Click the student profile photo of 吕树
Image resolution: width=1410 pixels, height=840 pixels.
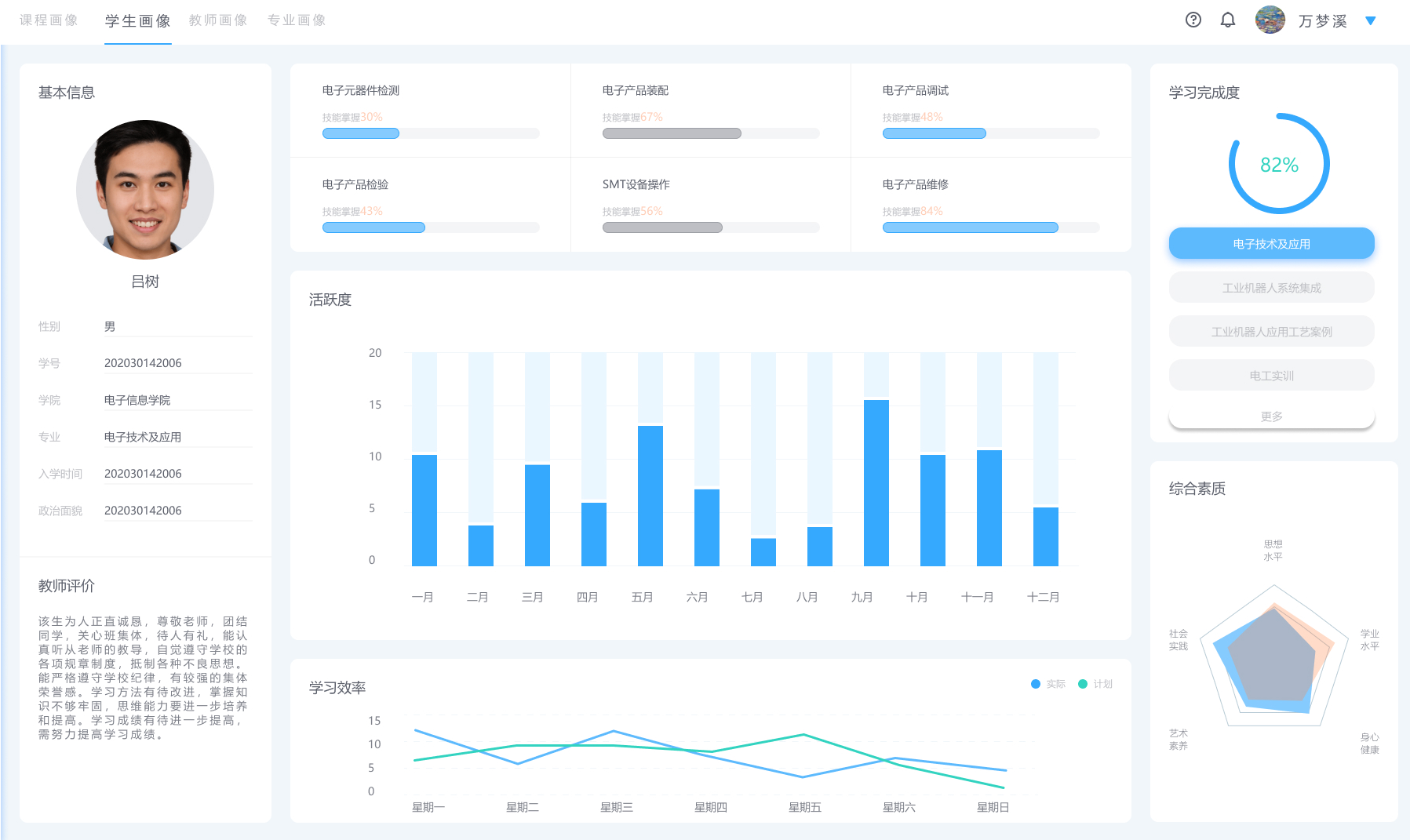[x=145, y=190]
